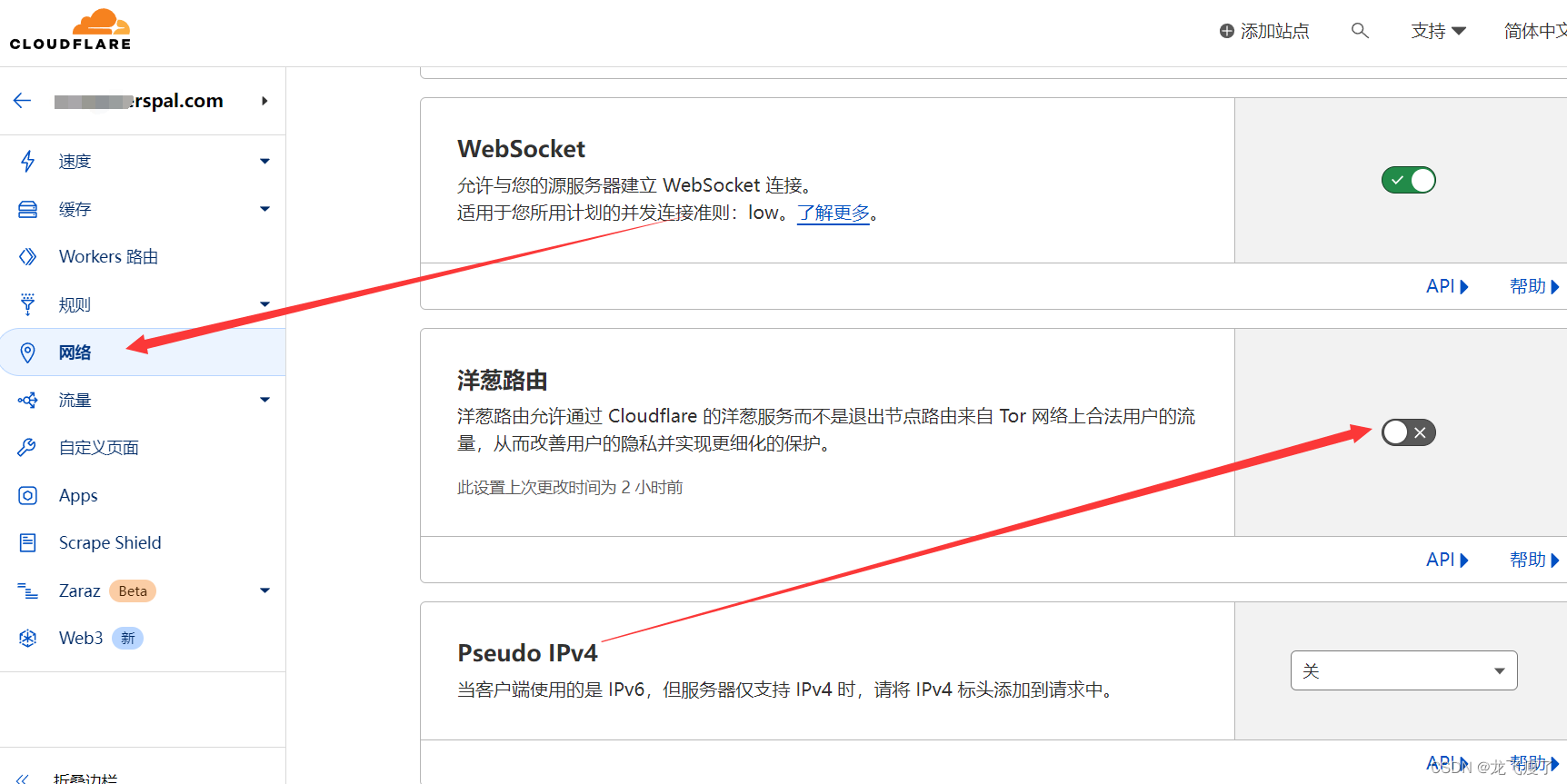Image resolution: width=1567 pixels, height=784 pixels.
Task: Expand the Zaraz sidebar section
Action: [x=264, y=591]
